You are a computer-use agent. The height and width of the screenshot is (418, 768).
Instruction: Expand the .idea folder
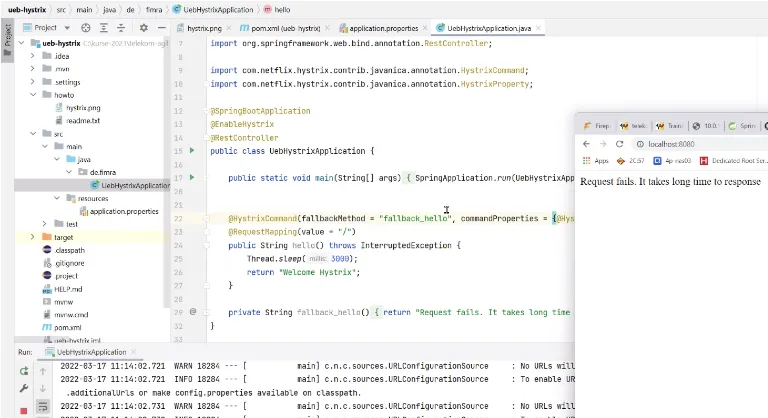[x=33, y=56]
